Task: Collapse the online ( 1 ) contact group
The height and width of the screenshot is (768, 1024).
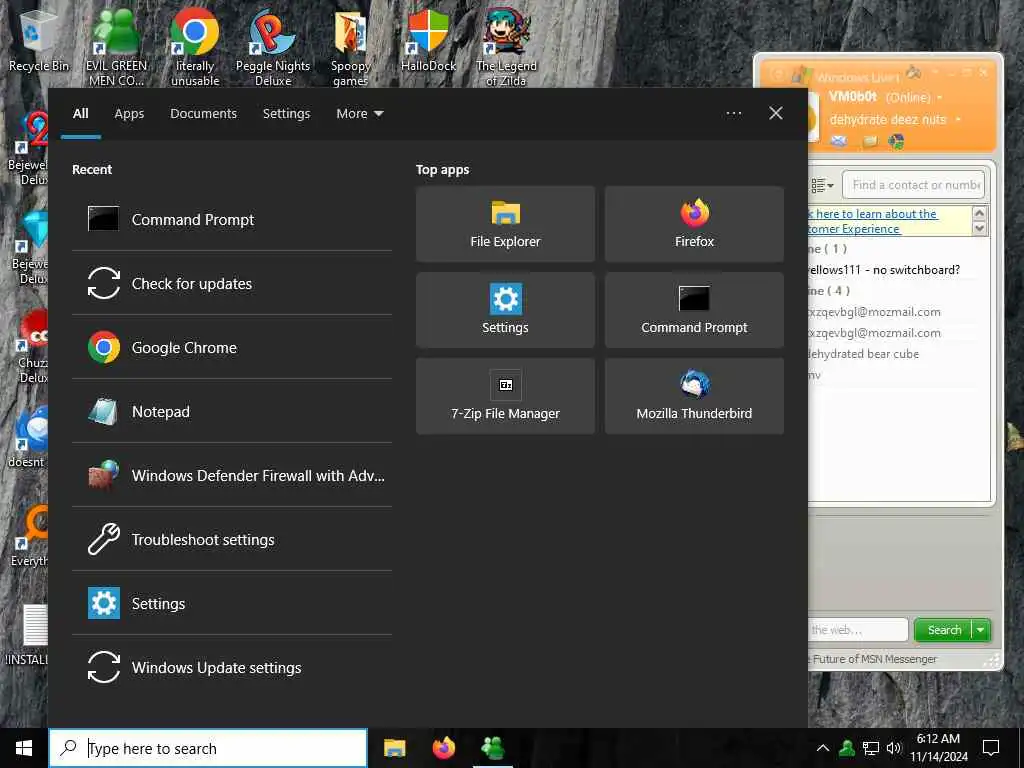Action: pyautogui.click(x=827, y=249)
